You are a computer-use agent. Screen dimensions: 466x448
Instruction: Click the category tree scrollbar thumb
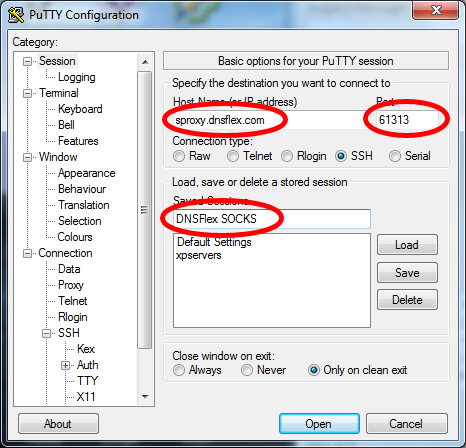pos(145,210)
